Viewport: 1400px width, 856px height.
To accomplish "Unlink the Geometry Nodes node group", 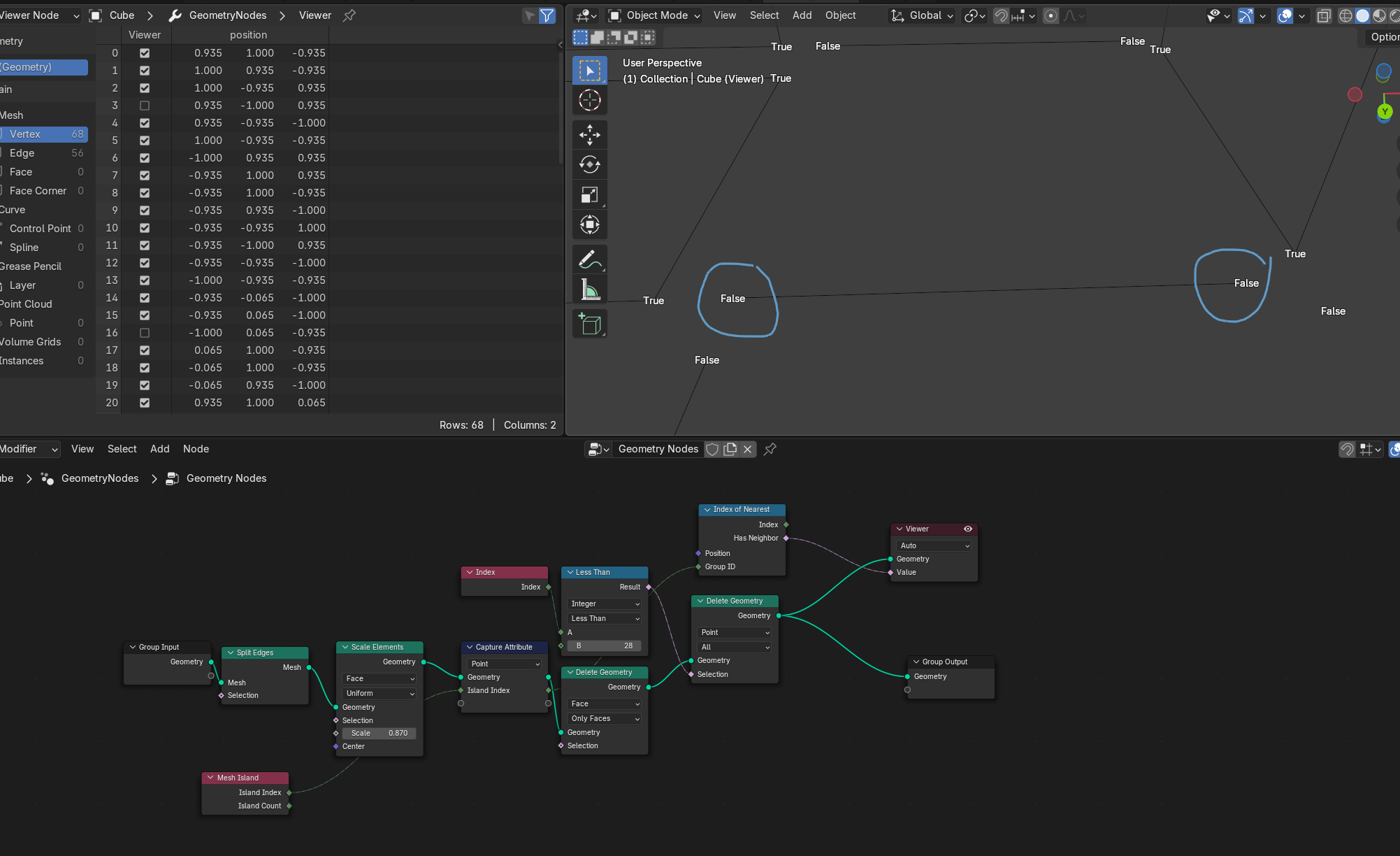I will (x=748, y=449).
